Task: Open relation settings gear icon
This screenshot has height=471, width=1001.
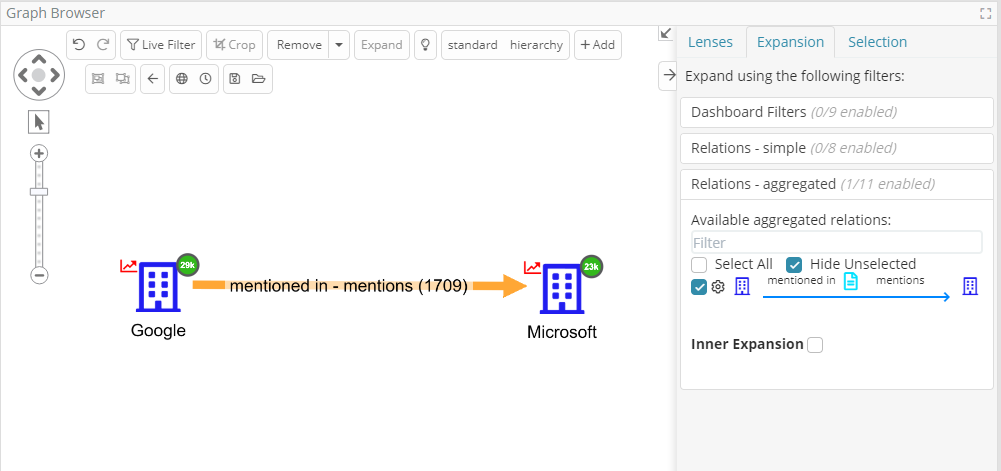Action: (x=718, y=287)
